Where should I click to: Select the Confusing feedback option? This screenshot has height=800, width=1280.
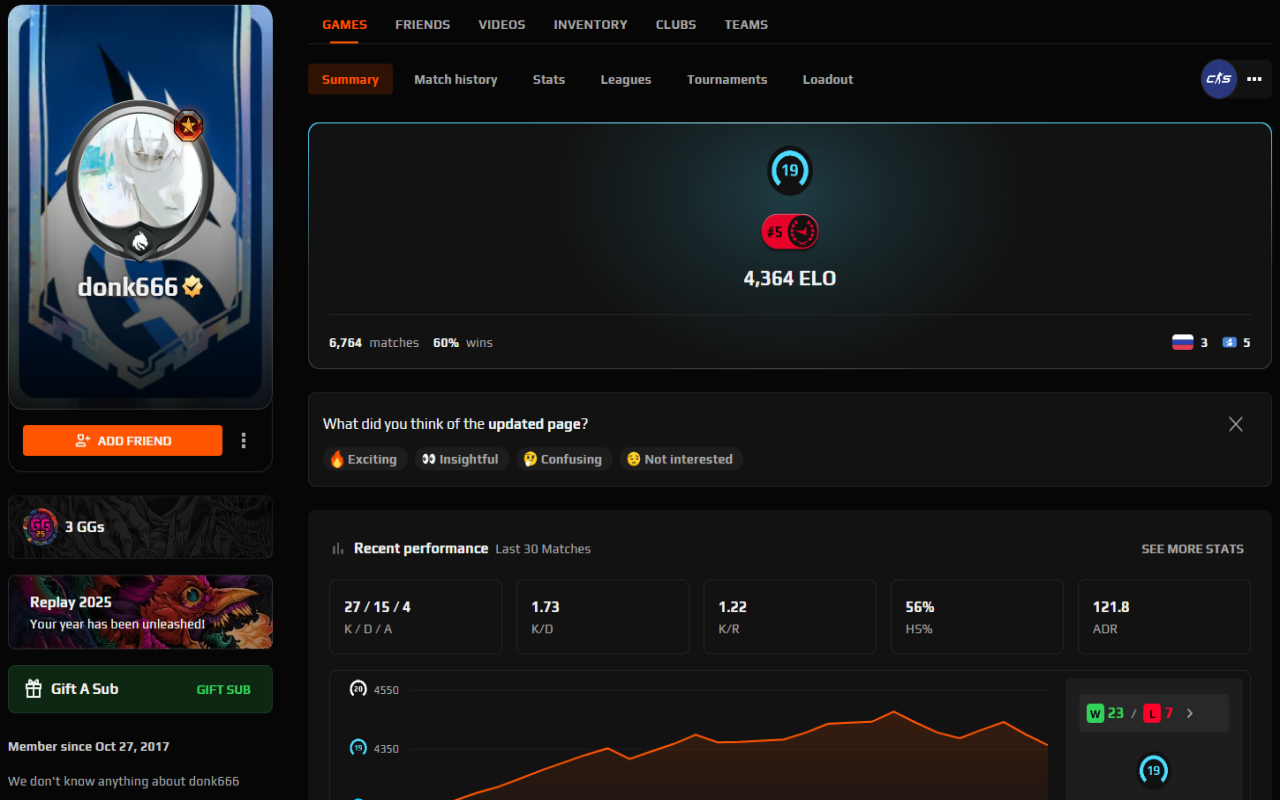pos(564,459)
